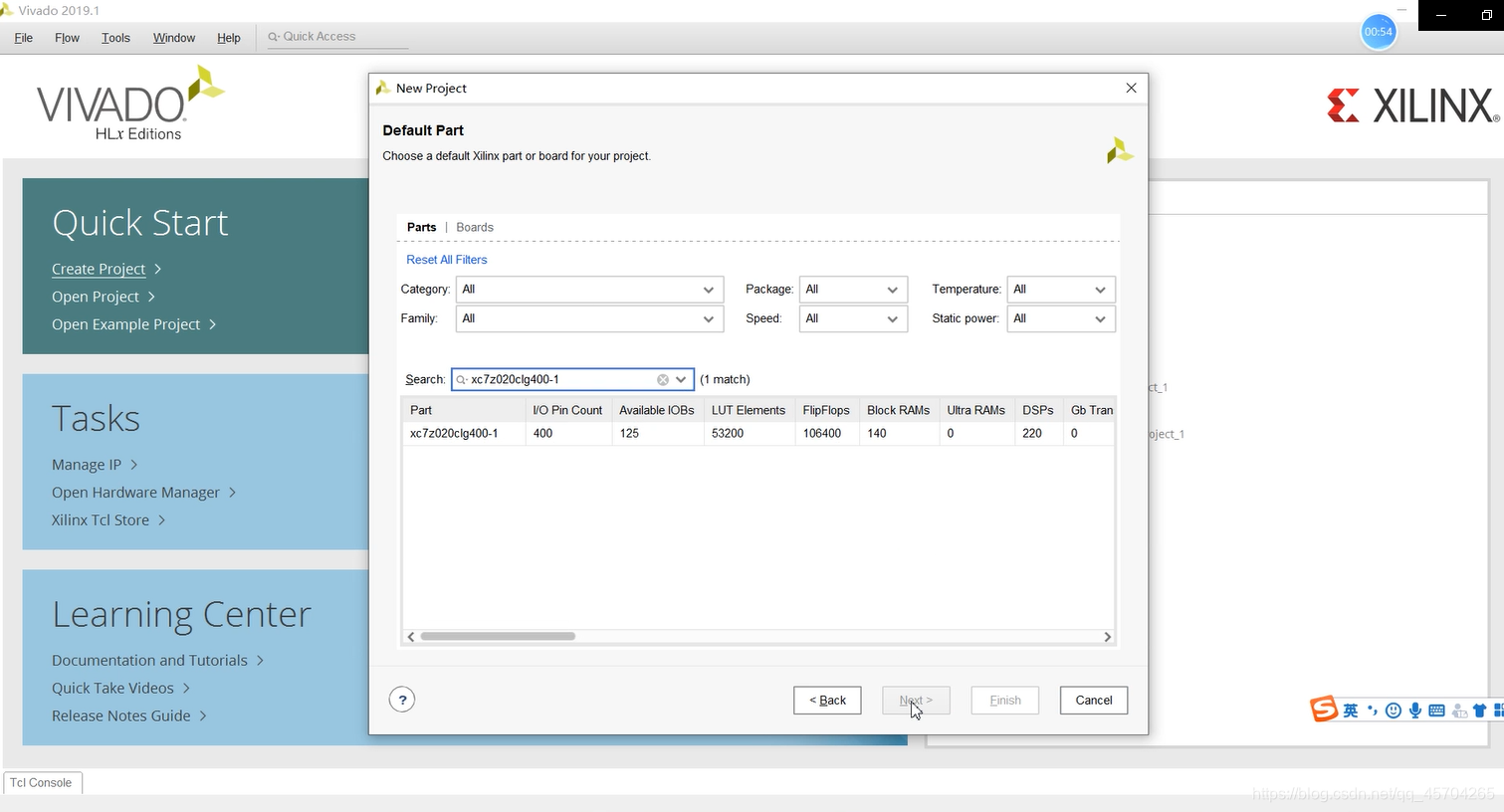Open the Speed dropdown
1504x812 pixels.
pyautogui.click(x=853, y=318)
